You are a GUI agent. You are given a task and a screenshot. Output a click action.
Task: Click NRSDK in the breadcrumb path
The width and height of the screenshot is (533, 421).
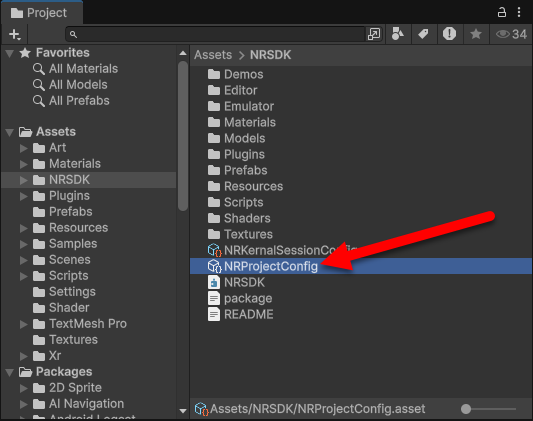coord(271,55)
